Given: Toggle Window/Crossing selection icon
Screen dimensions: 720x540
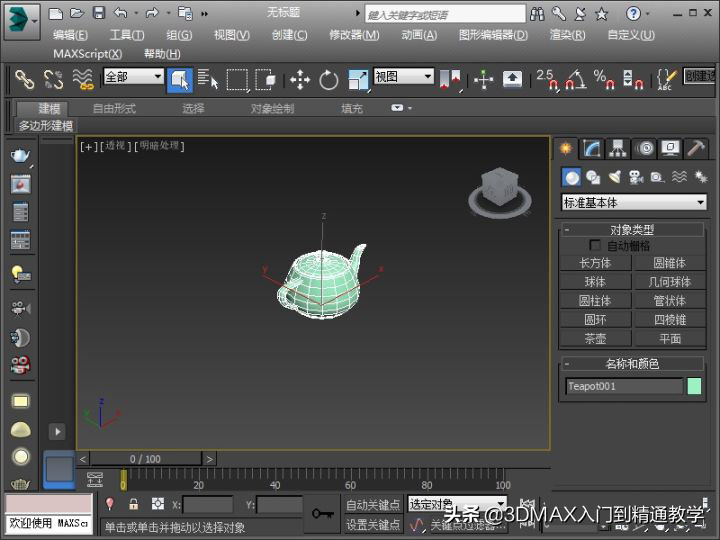Looking at the screenshot, I should [x=265, y=80].
